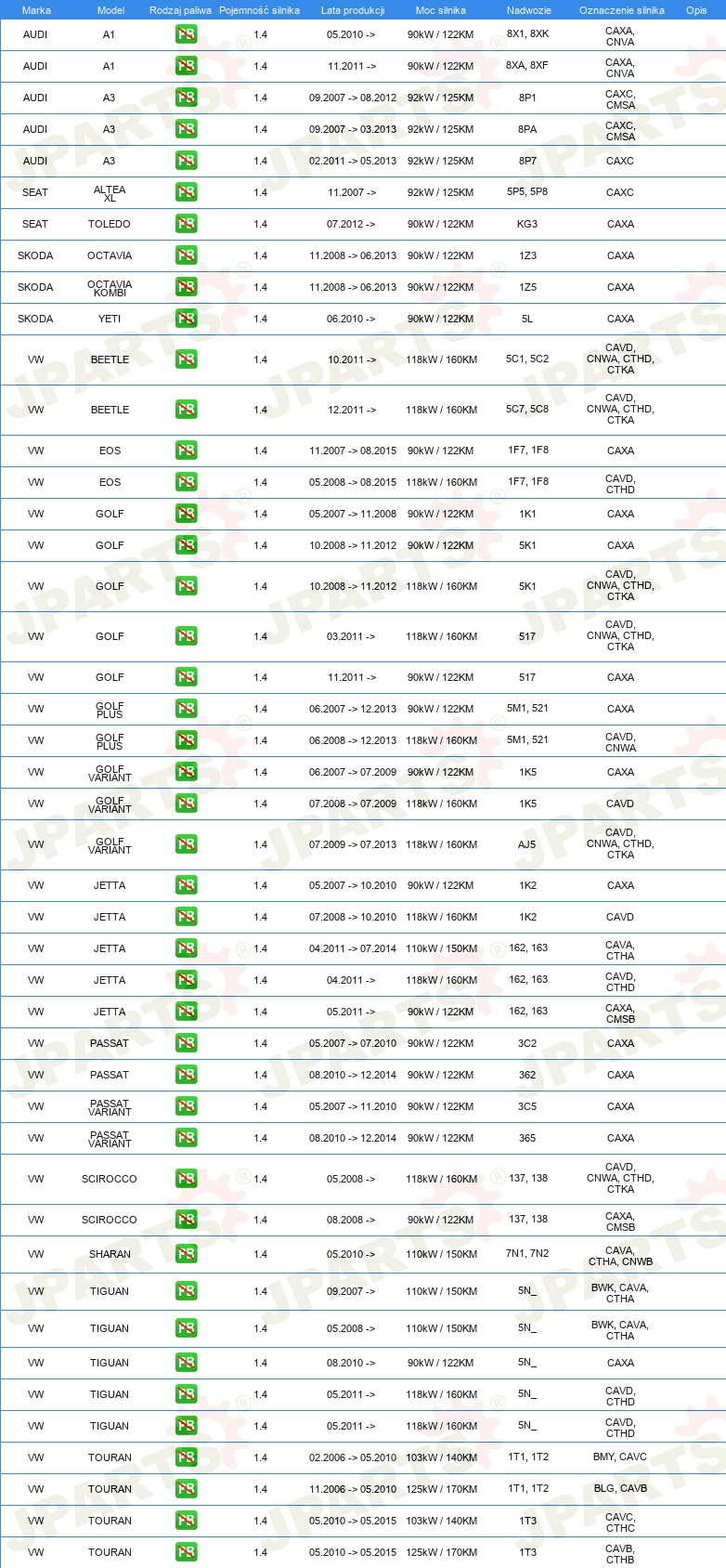Click fuel icon in SEAT TOLEDO row
726x1568 pixels.
[x=186, y=224]
